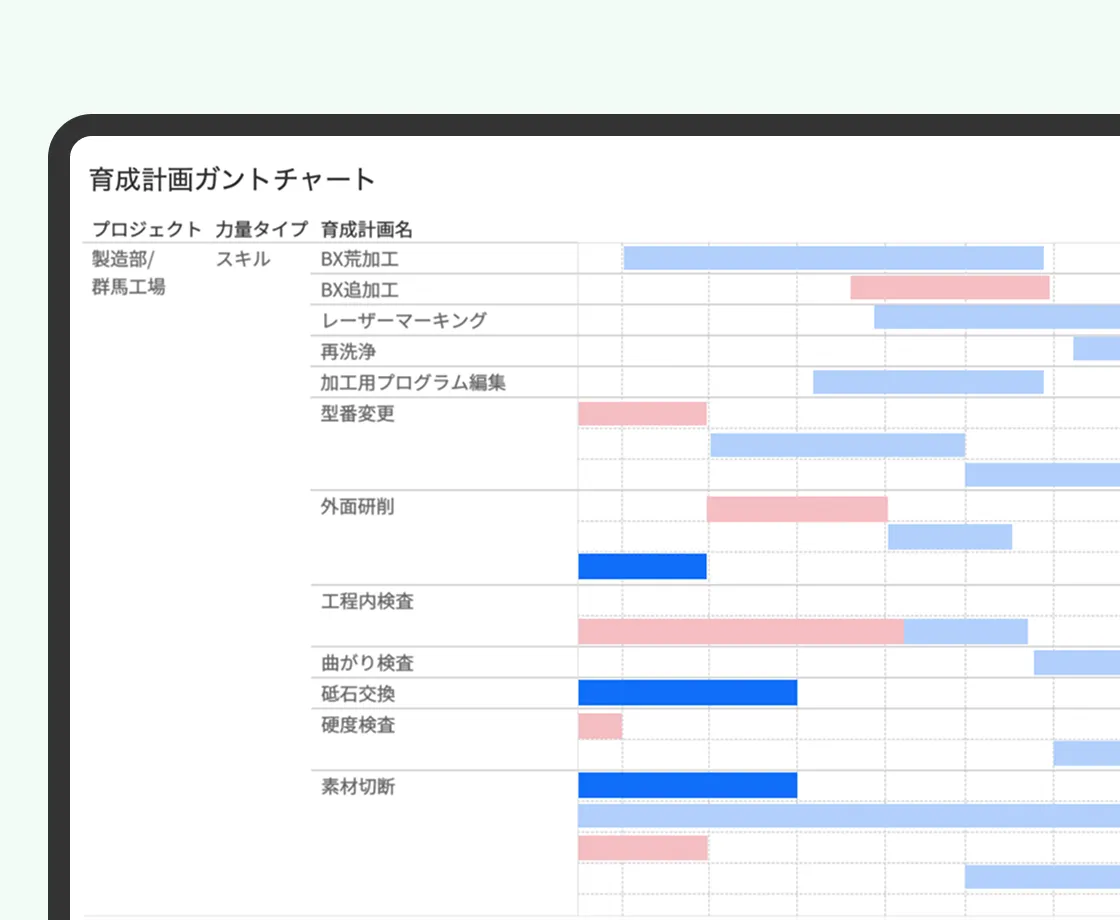Select the レーザーマーキング row label

[x=404, y=320]
